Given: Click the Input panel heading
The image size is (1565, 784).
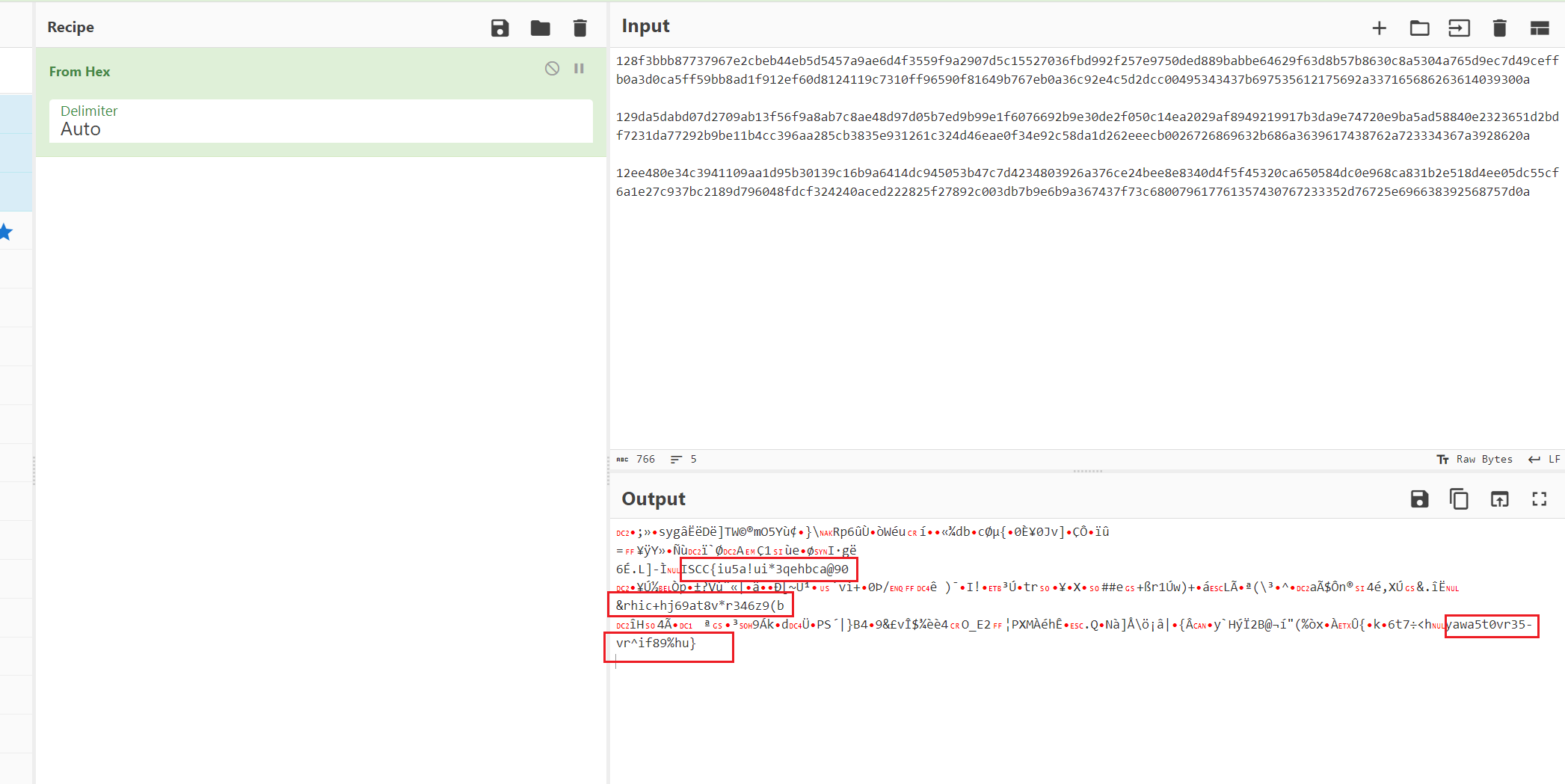Looking at the screenshot, I should tap(645, 26).
